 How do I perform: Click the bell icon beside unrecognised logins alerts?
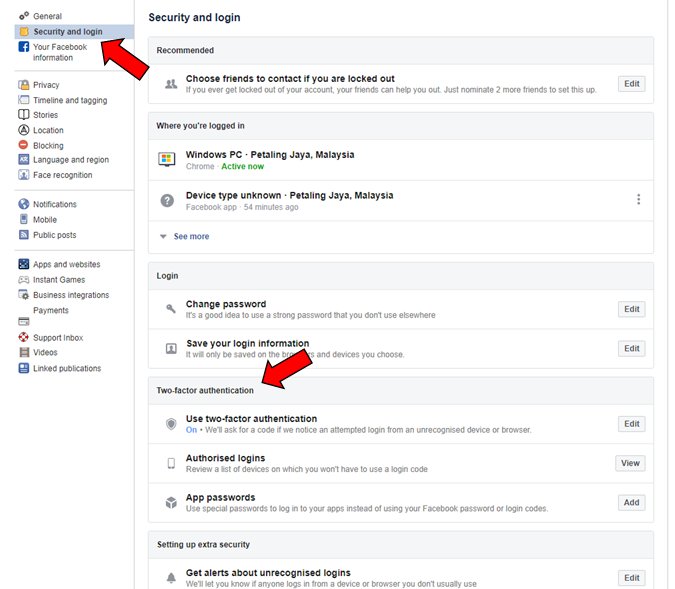pos(171,577)
